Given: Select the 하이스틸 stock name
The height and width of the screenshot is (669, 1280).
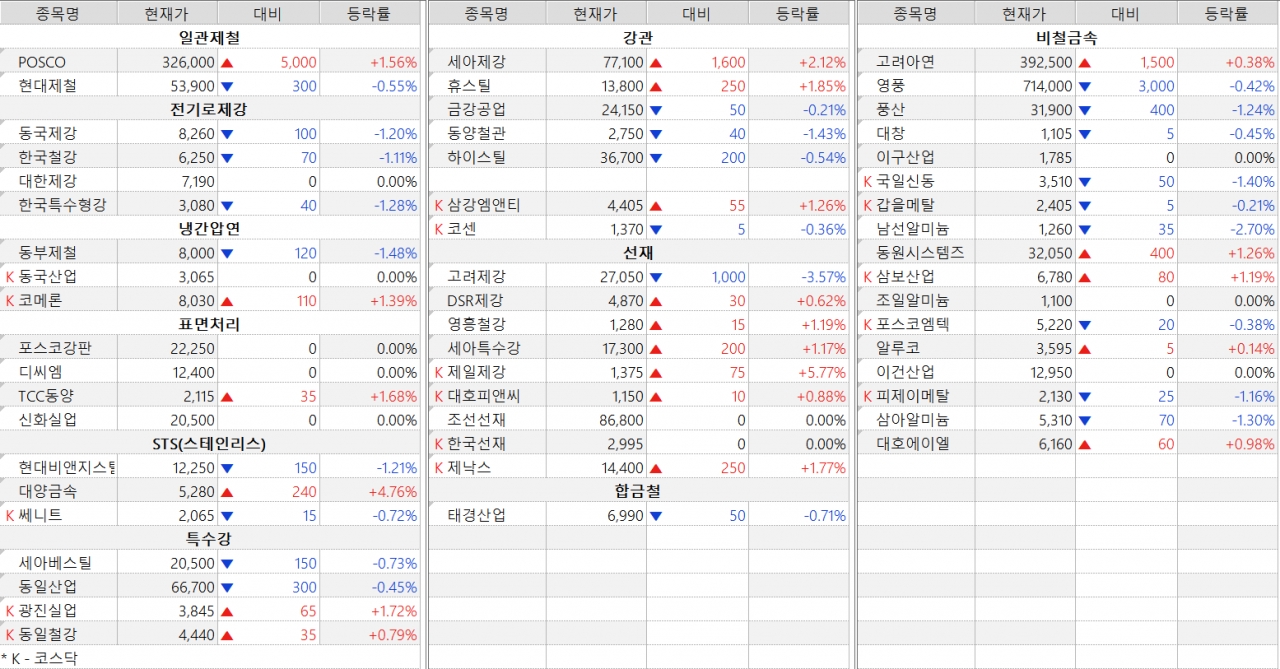Looking at the screenshot, I should [476, 157].
